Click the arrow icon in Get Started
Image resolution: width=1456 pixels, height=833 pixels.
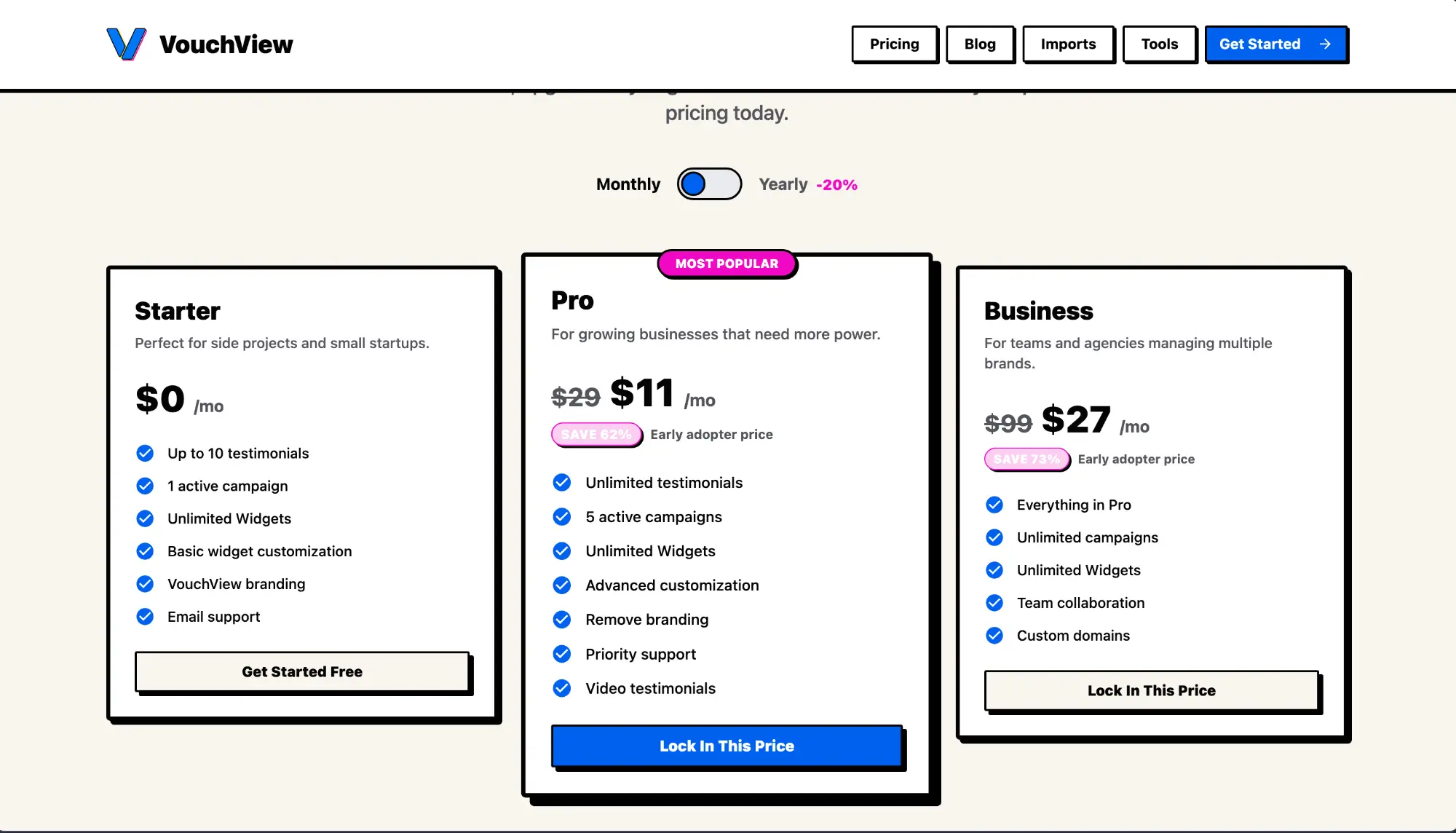(1325, 44)
